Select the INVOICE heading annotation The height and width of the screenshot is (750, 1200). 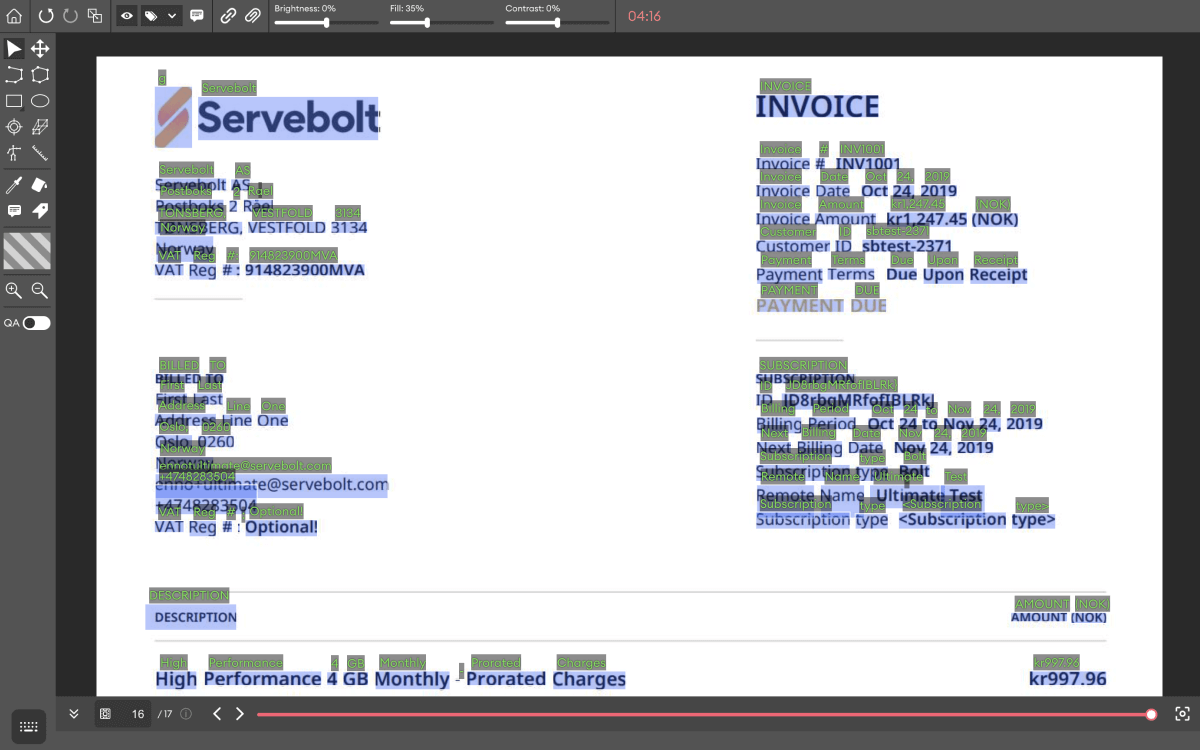coord(817,107)
